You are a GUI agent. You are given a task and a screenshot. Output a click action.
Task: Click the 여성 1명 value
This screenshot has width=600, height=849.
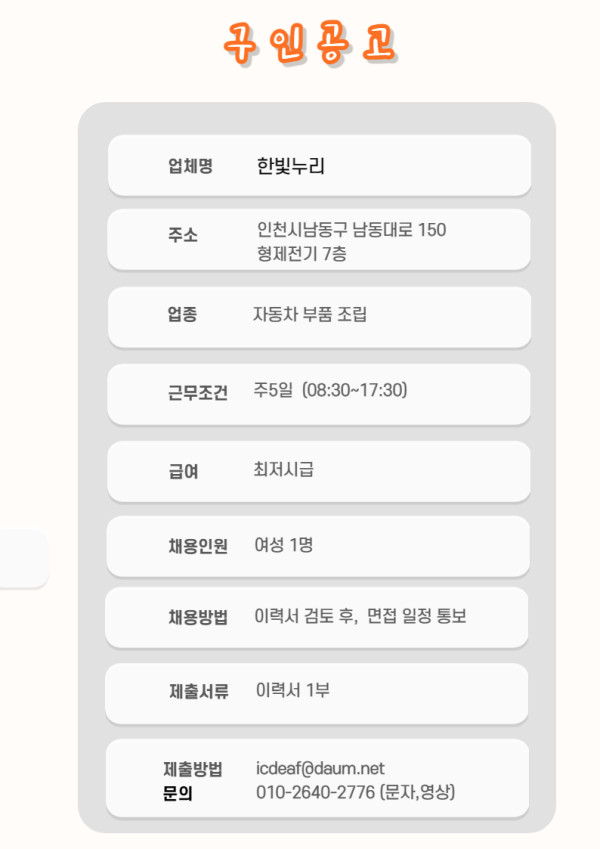click(284, 544)
